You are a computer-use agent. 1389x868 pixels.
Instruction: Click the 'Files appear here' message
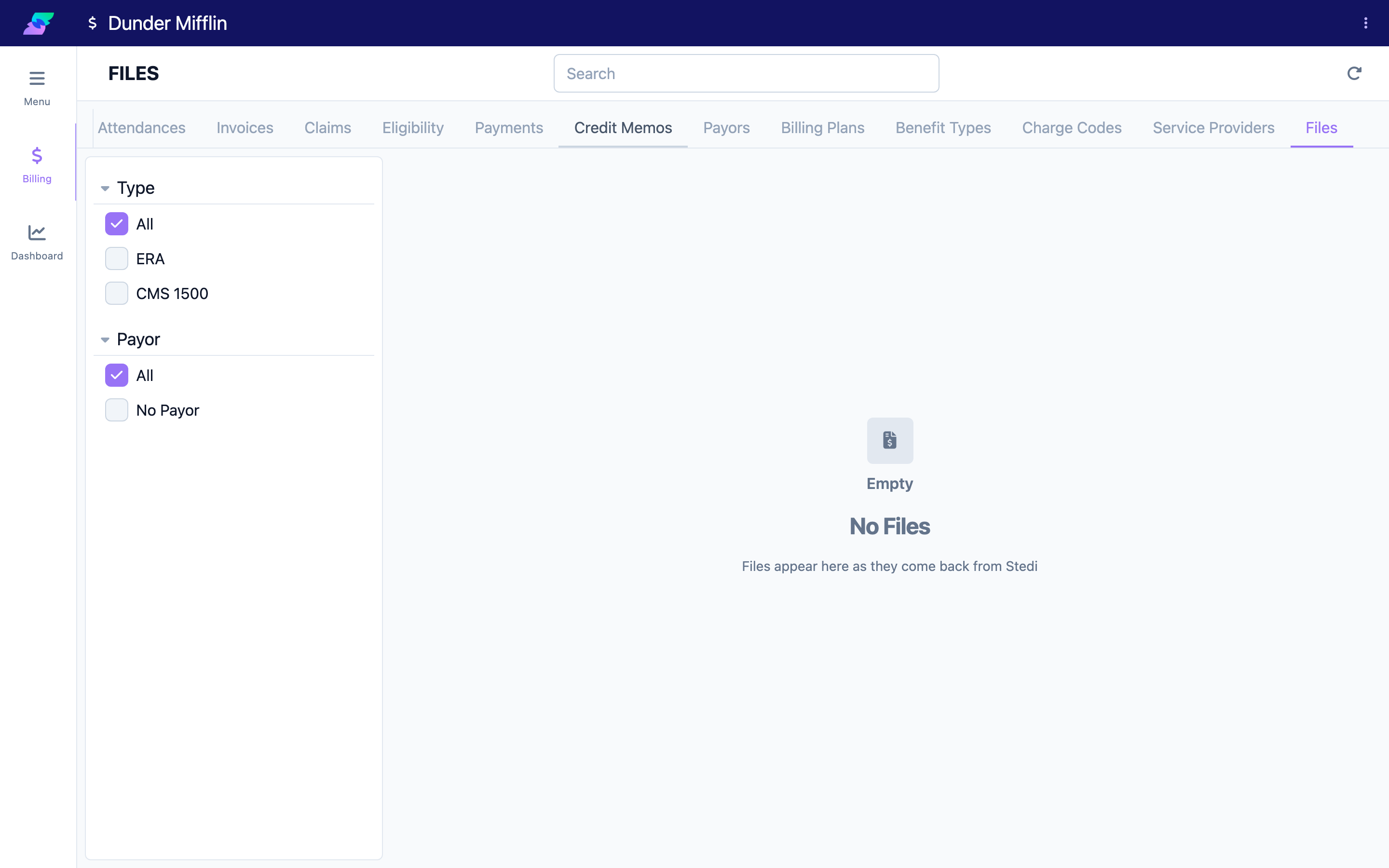tap(890, 566)
